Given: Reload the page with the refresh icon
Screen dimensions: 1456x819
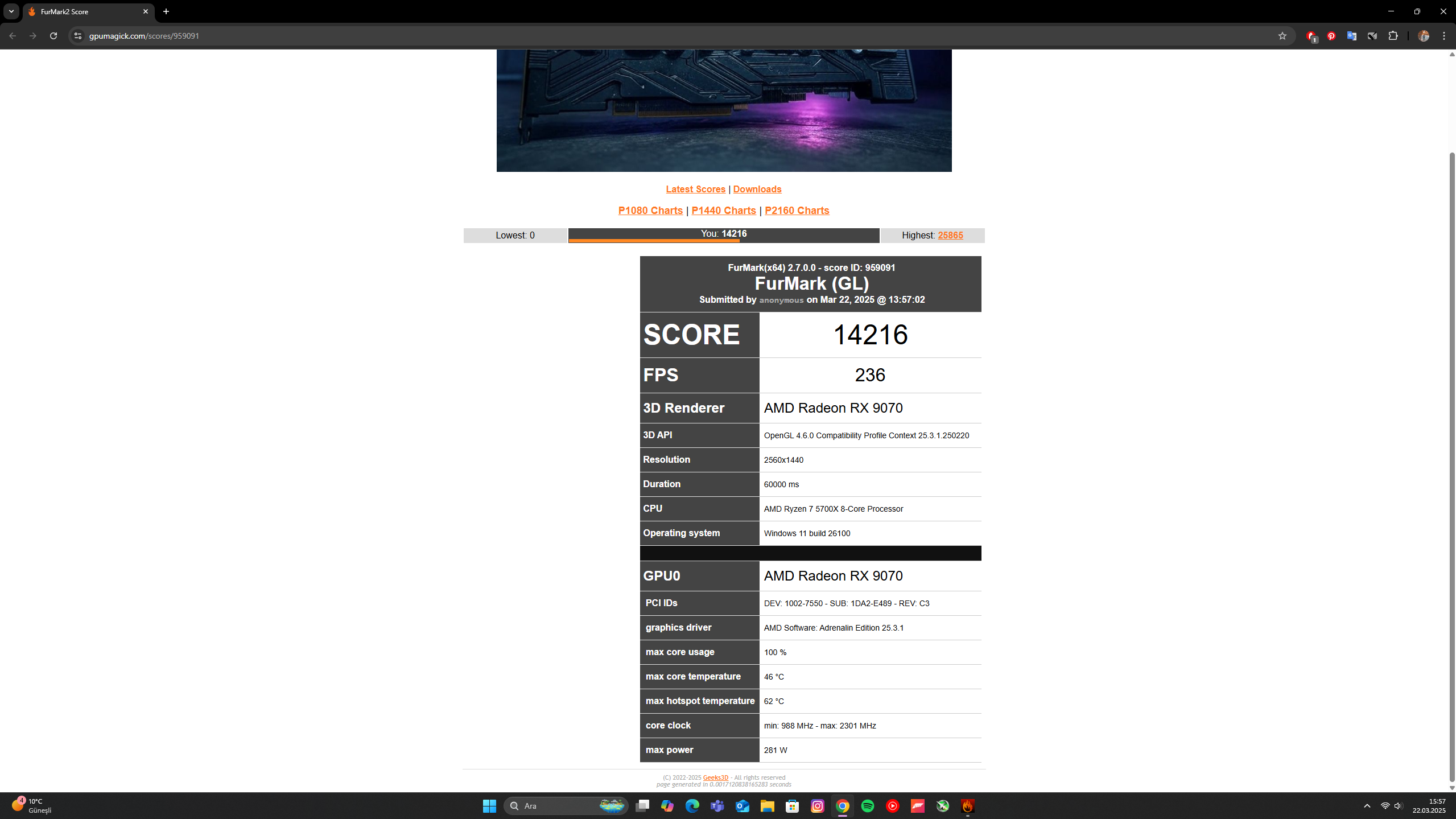Looking at the screenshot, I should point(53,36).
